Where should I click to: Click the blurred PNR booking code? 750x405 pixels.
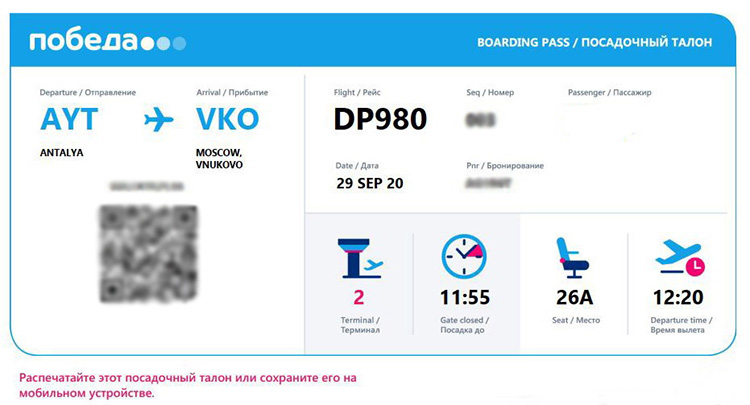pos(488,183)
